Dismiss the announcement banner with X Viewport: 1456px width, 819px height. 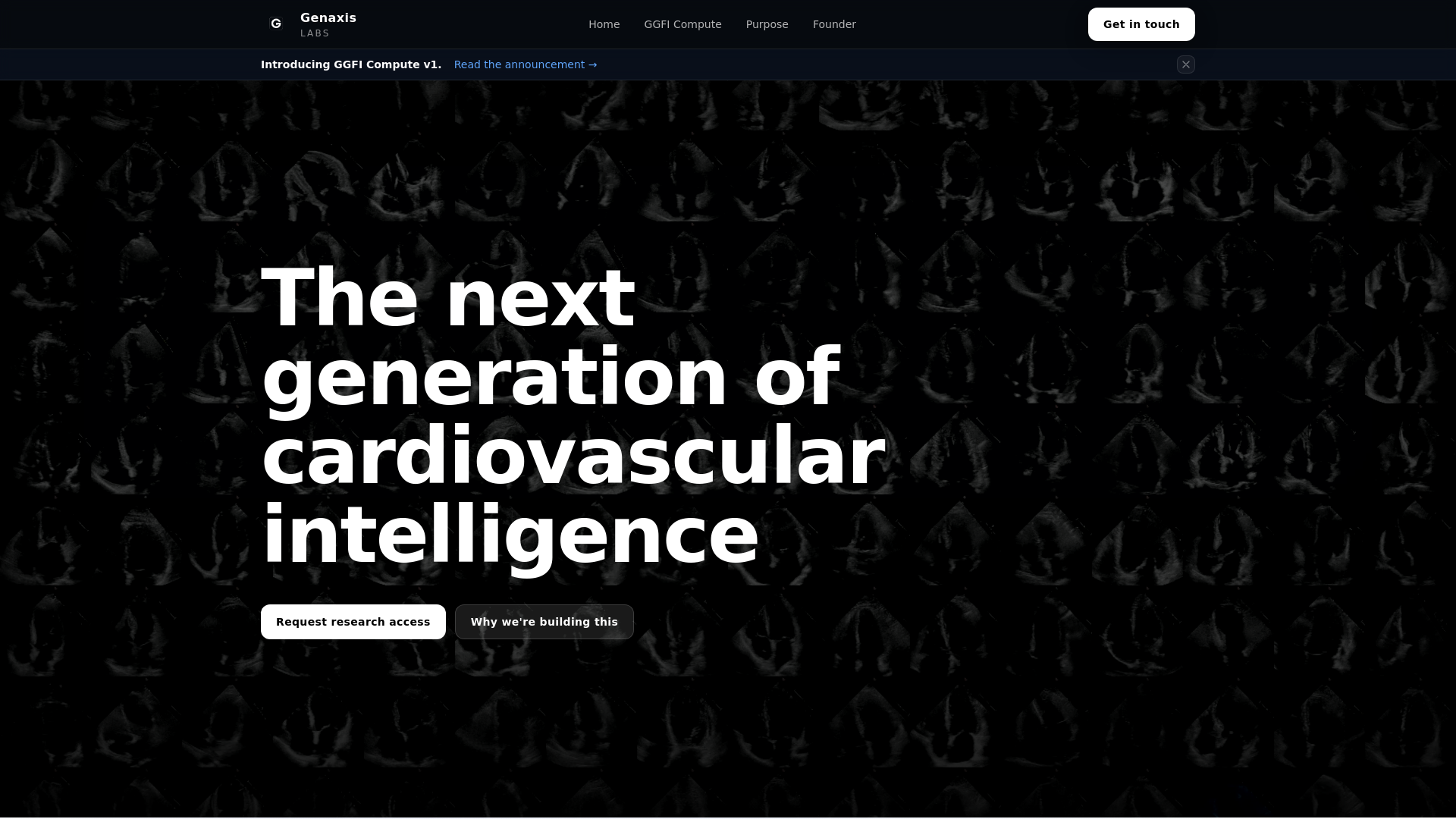(1185, 64)
